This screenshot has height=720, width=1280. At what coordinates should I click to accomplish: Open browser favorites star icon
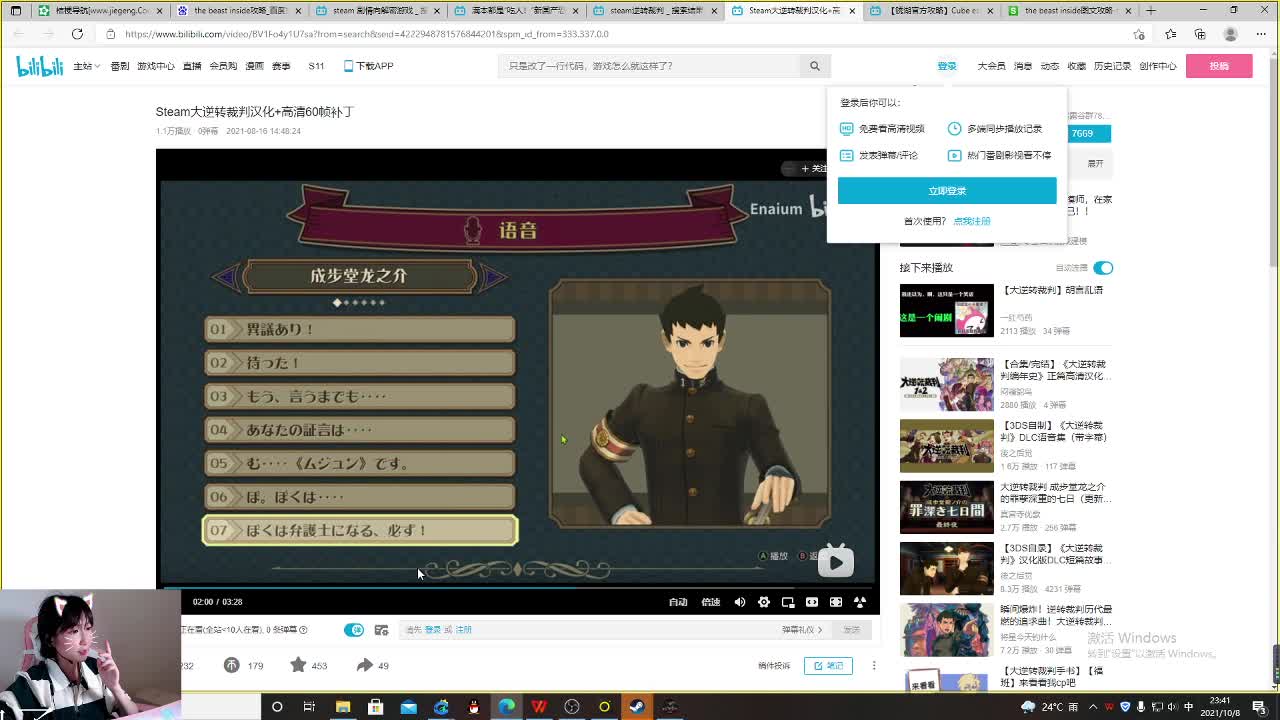coord(1170,34)
